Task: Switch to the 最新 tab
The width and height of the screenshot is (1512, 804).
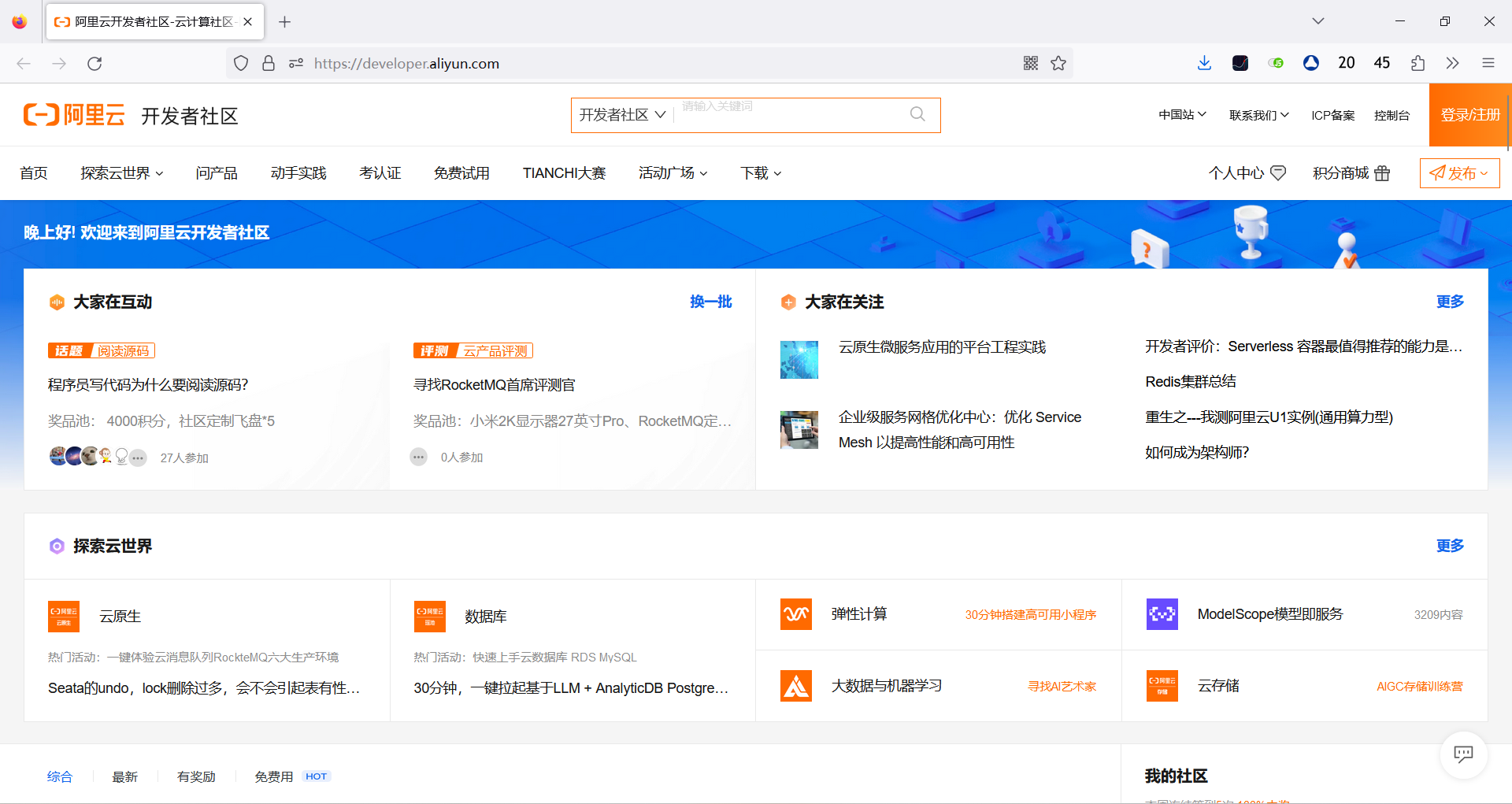Action: pyautogui.click(x=125, y=776)
